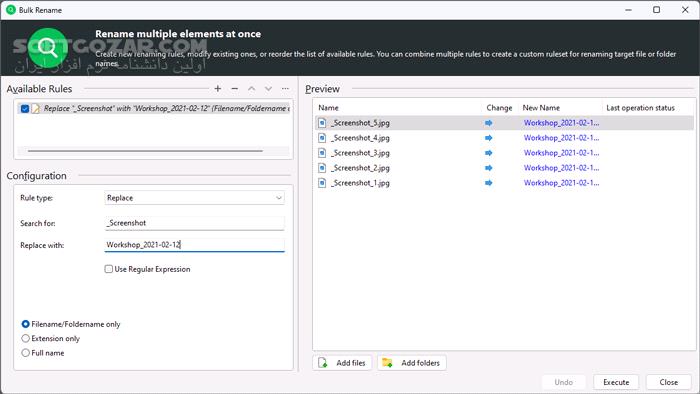Open the Rule type dropdown
Screen dimensions: 700x394
point(194,198)
